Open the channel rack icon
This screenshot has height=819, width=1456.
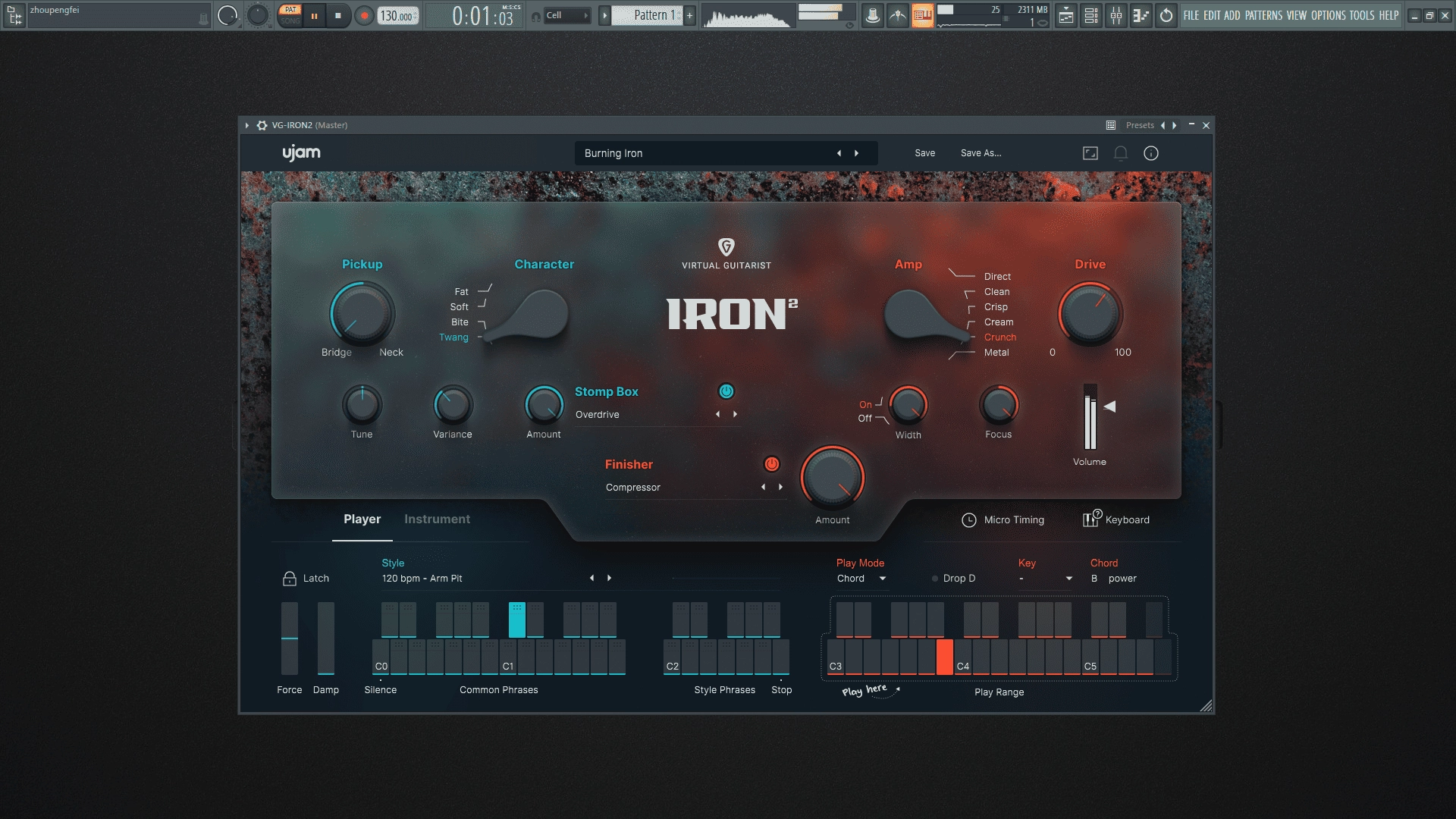pyautogui.click(x=1091, y=15)
